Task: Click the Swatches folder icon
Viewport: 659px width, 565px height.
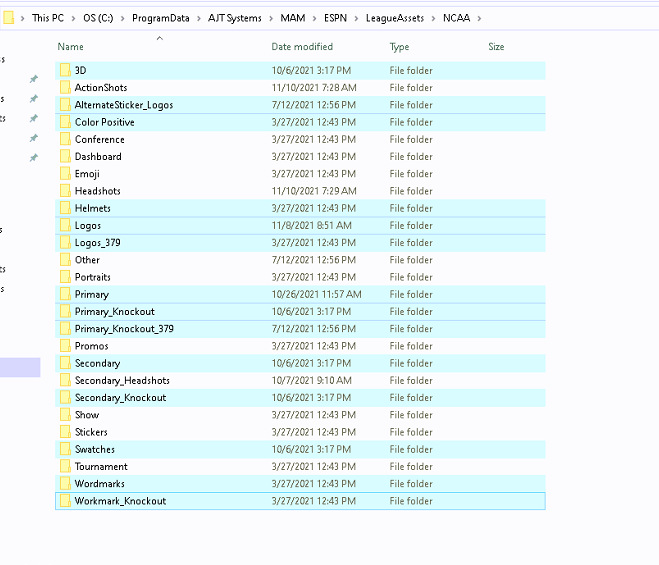Action: [65, 449]
